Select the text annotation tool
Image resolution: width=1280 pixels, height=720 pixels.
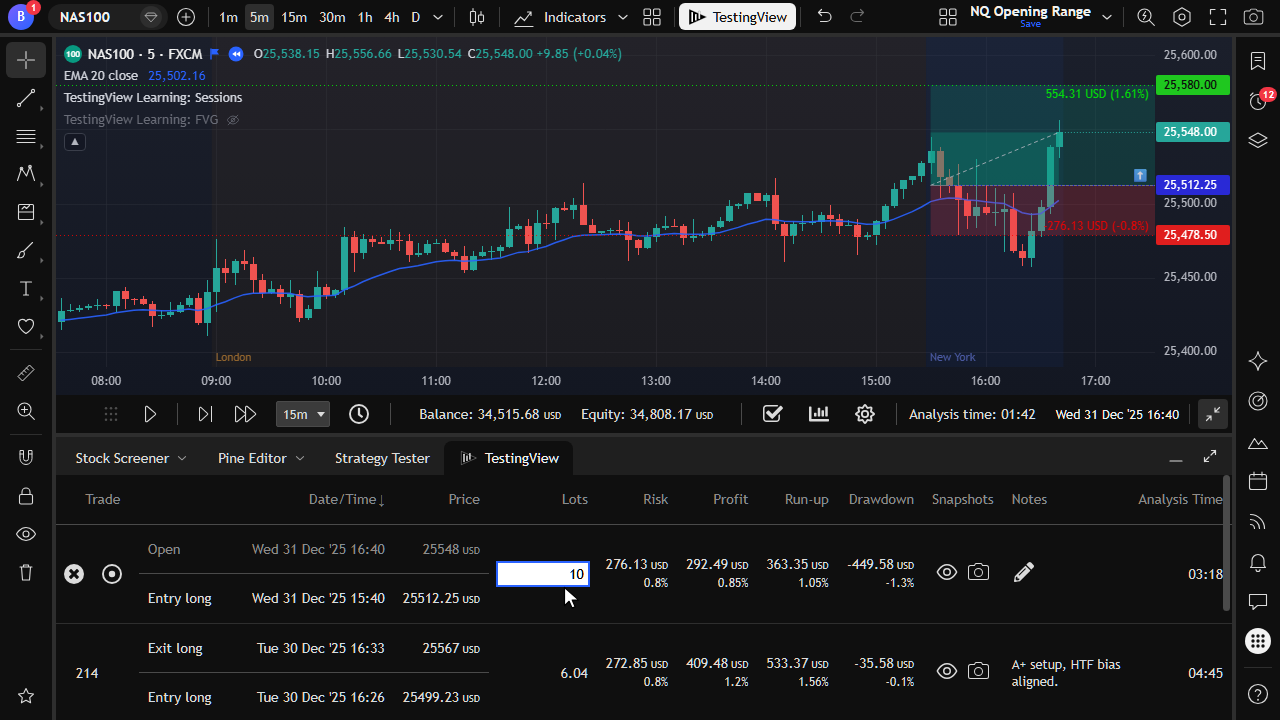pos(26,289)
